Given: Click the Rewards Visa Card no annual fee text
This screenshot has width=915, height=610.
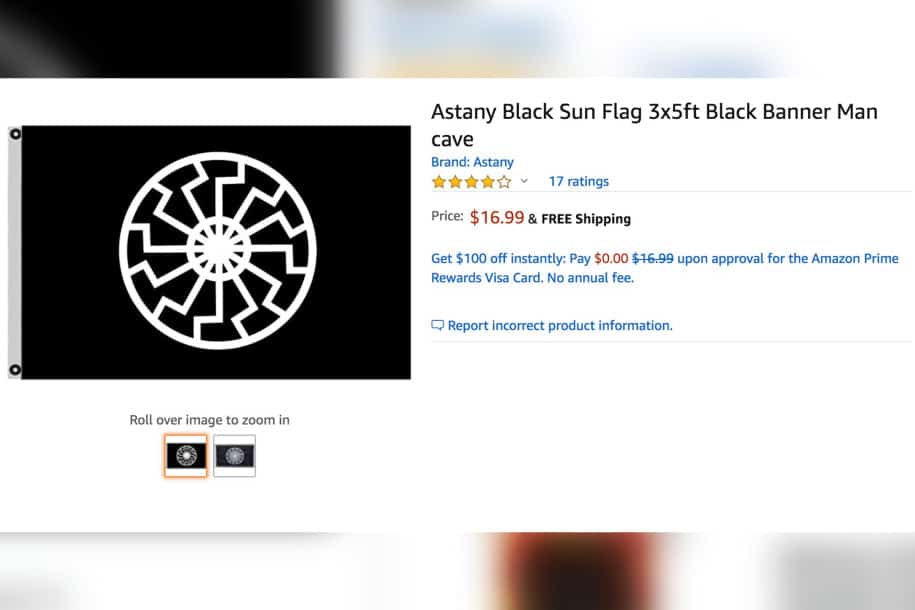Looking at the screenshot, I should coord(532,278).
